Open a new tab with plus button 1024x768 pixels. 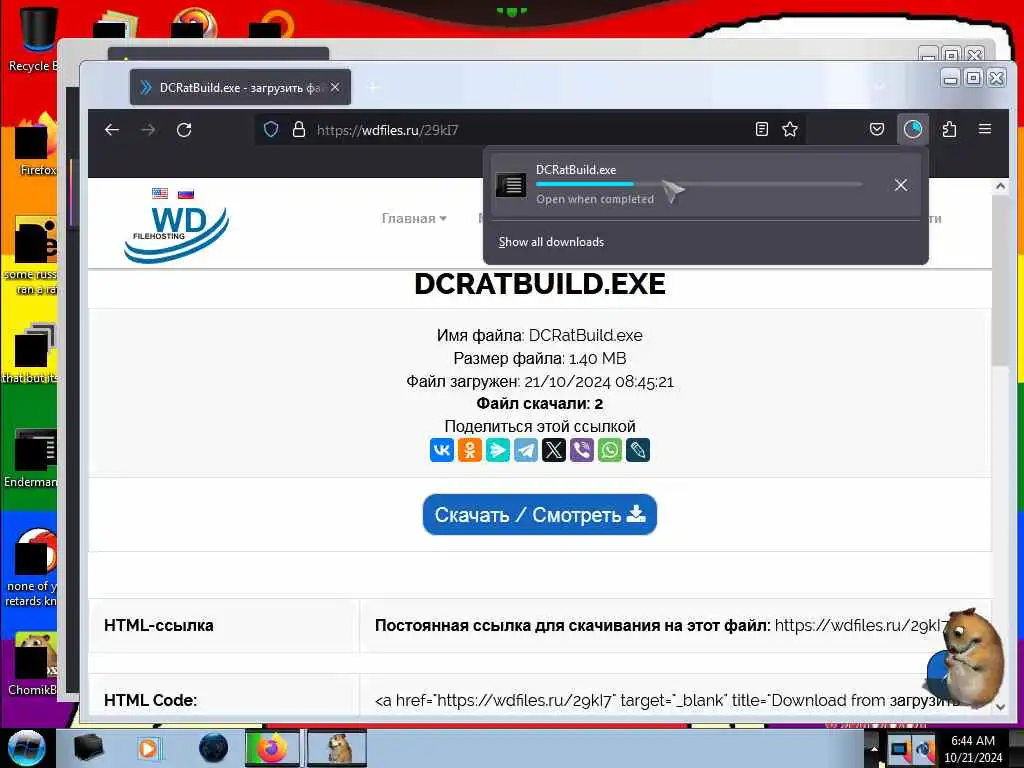373,87
